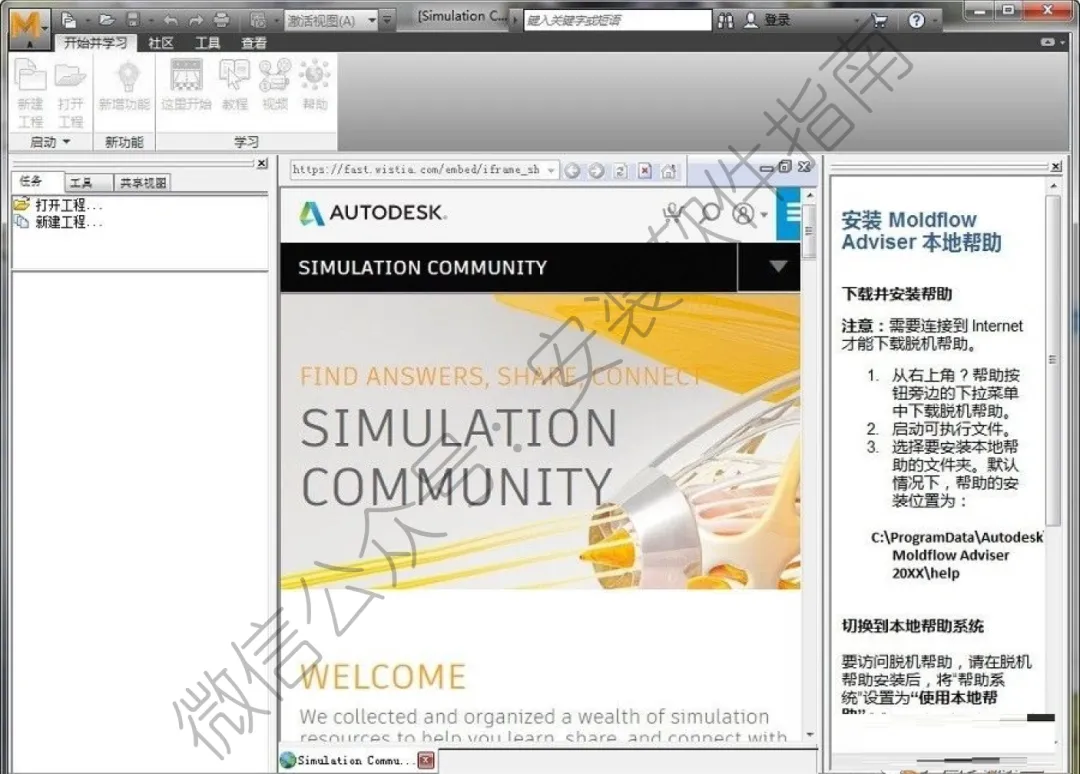Viewport: 1080px width, 774px height.
Task: Click the Autodesk page user account icon
Action: pos(743,214)
